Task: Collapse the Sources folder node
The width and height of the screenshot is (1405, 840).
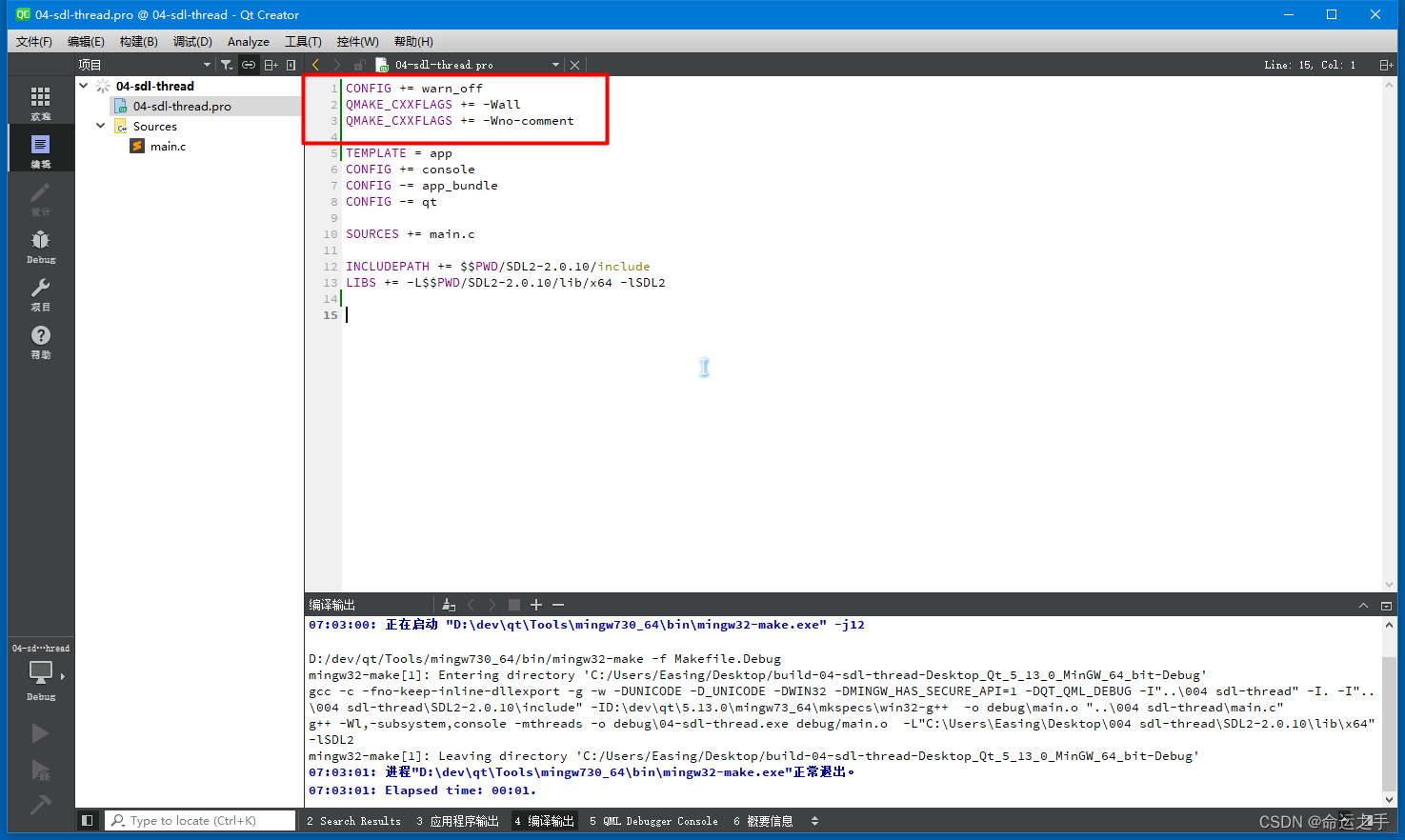Action: click(101, 126)
